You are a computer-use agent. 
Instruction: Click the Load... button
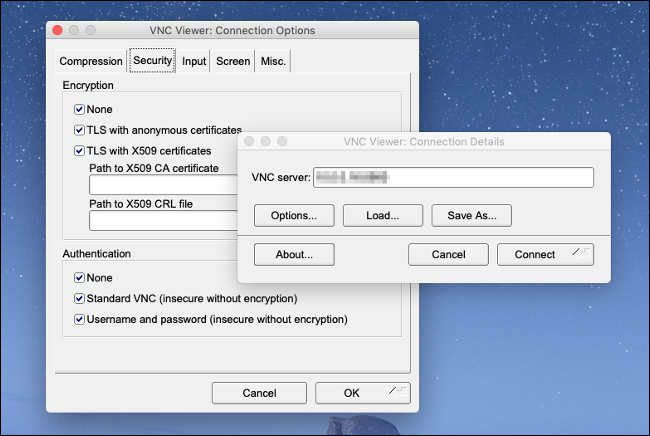[383, 216]
